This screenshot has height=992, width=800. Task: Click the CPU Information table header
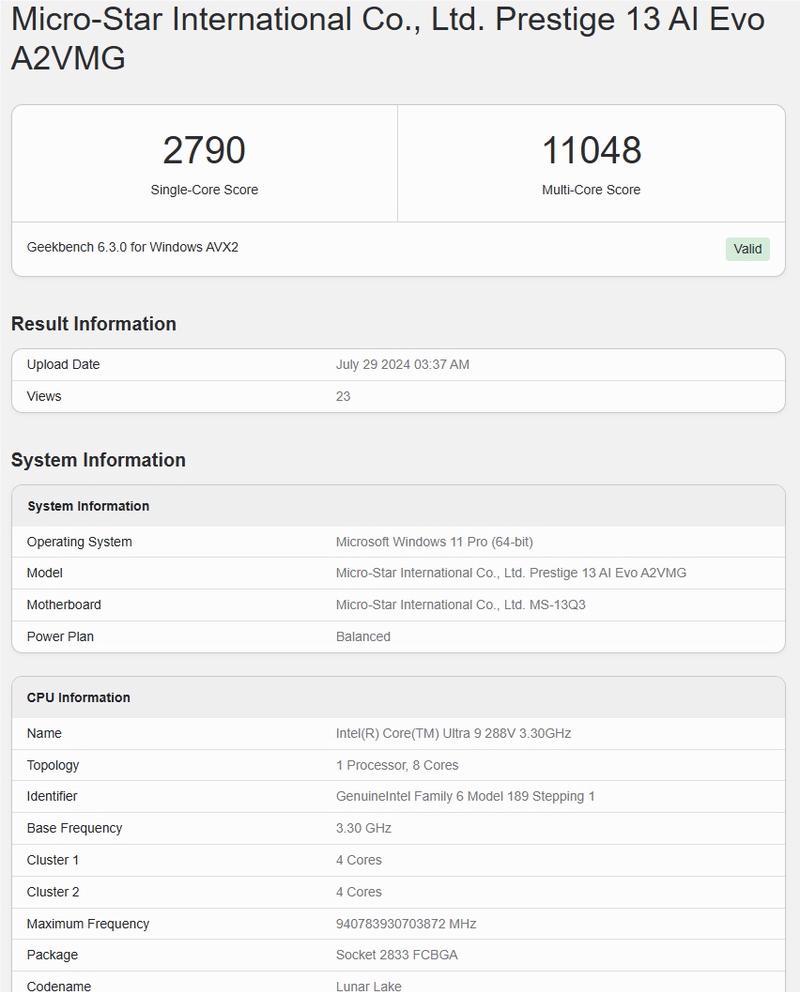pos(398,697)
